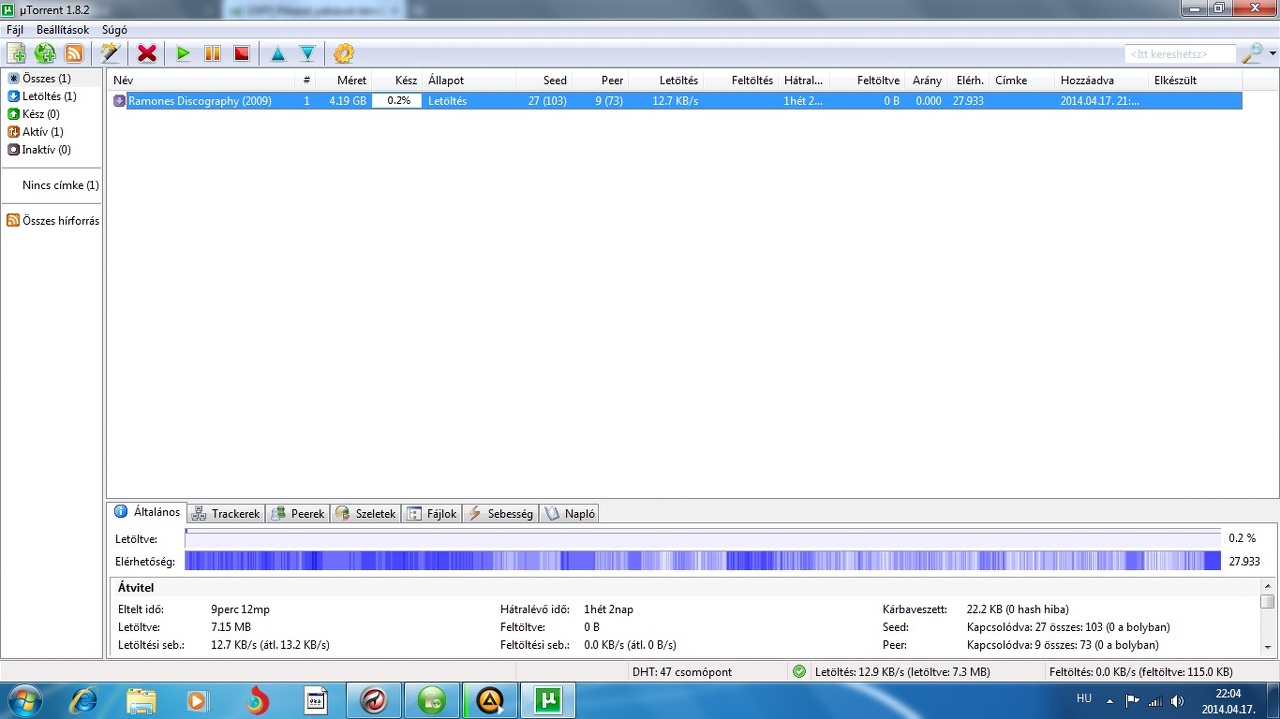Open Internet Explorer from taskbar

pos(83,701)
